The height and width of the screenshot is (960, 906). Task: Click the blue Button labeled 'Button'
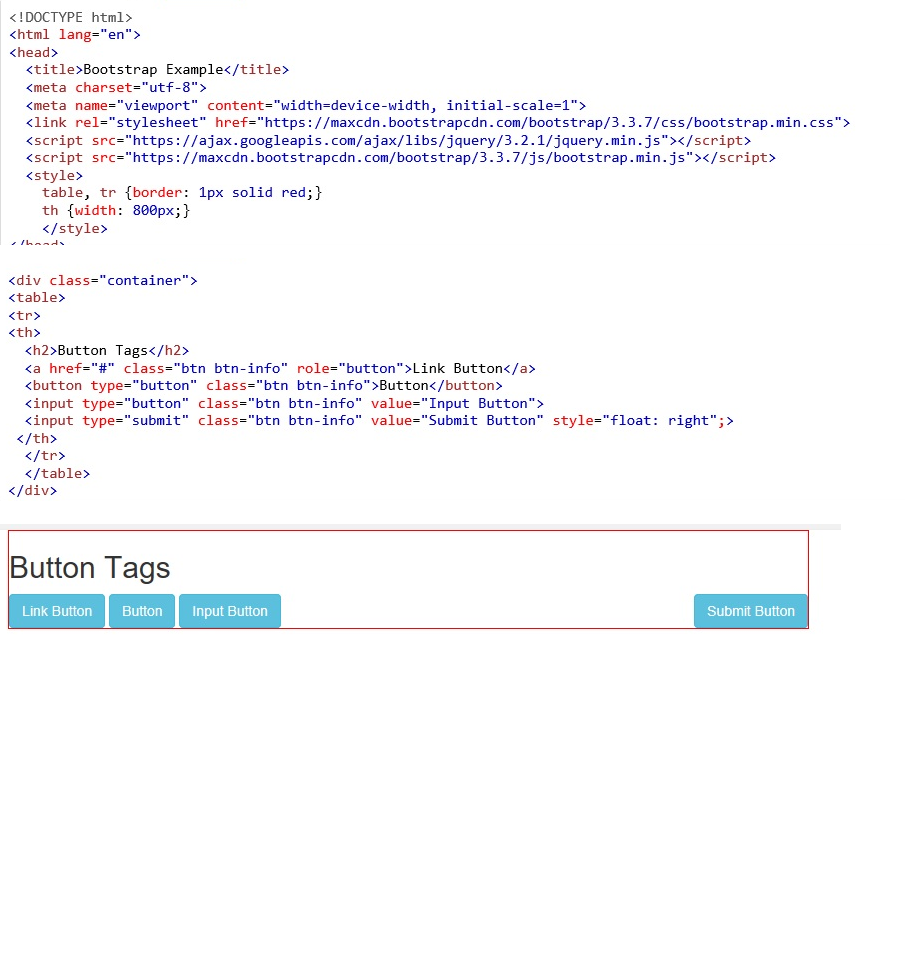pyautogui.click(x=142, y=611)
